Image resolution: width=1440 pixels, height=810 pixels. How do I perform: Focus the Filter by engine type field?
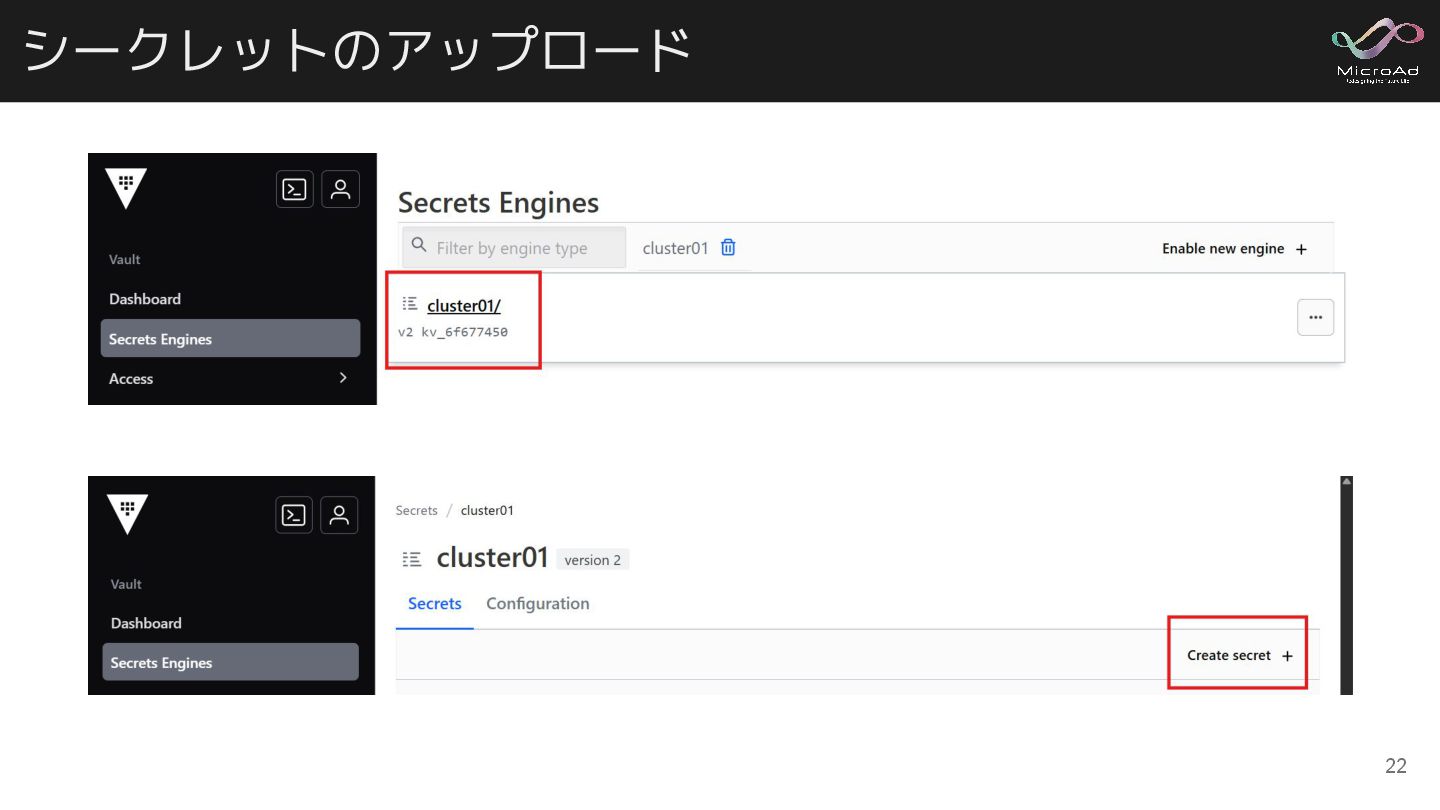point(514,248)
